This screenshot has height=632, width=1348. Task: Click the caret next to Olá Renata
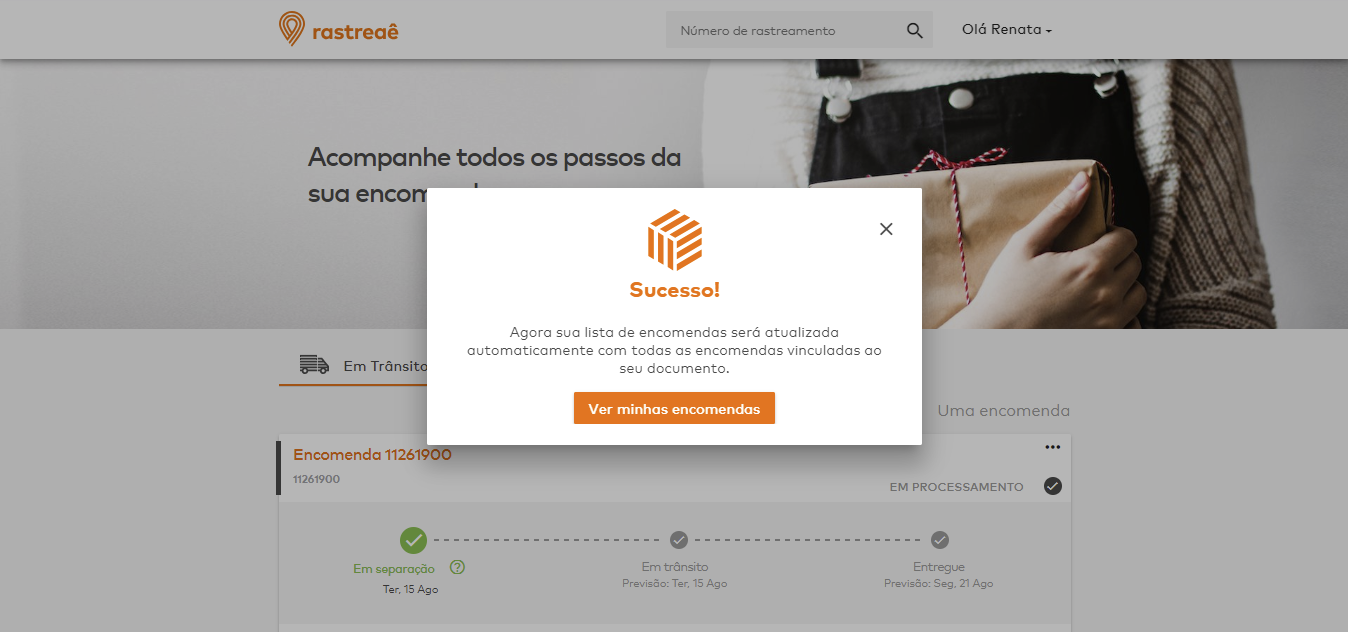[1048, 32]
